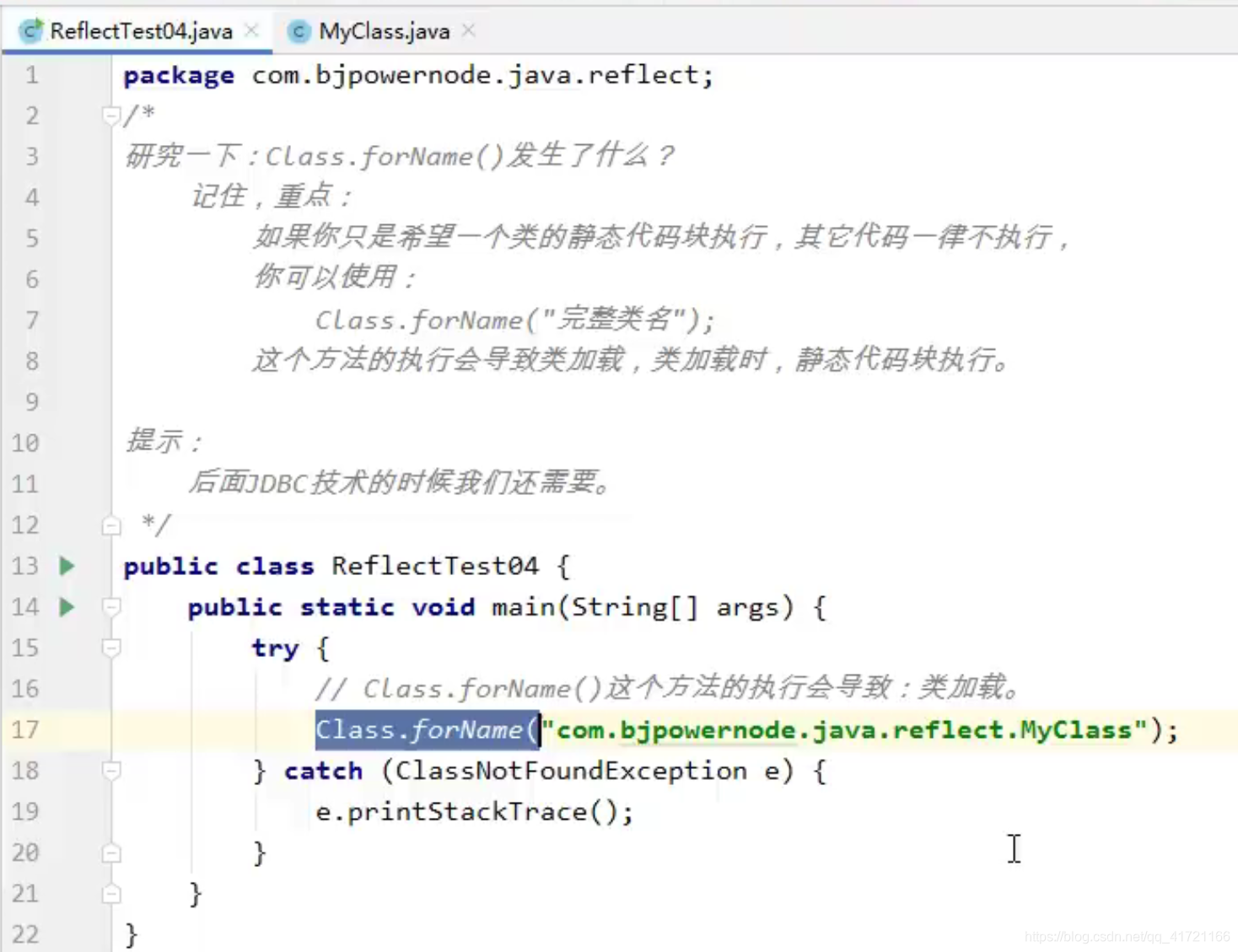The width and height of the screenshot is (1238, 952).
Task: Fold the try block at line 15
Action: 110,648
